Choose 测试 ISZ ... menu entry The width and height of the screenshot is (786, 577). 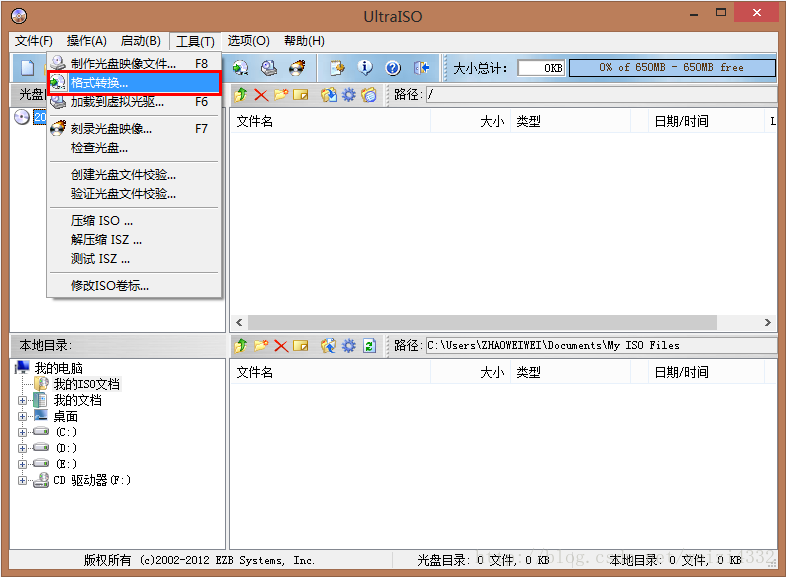tap(134, 259)
